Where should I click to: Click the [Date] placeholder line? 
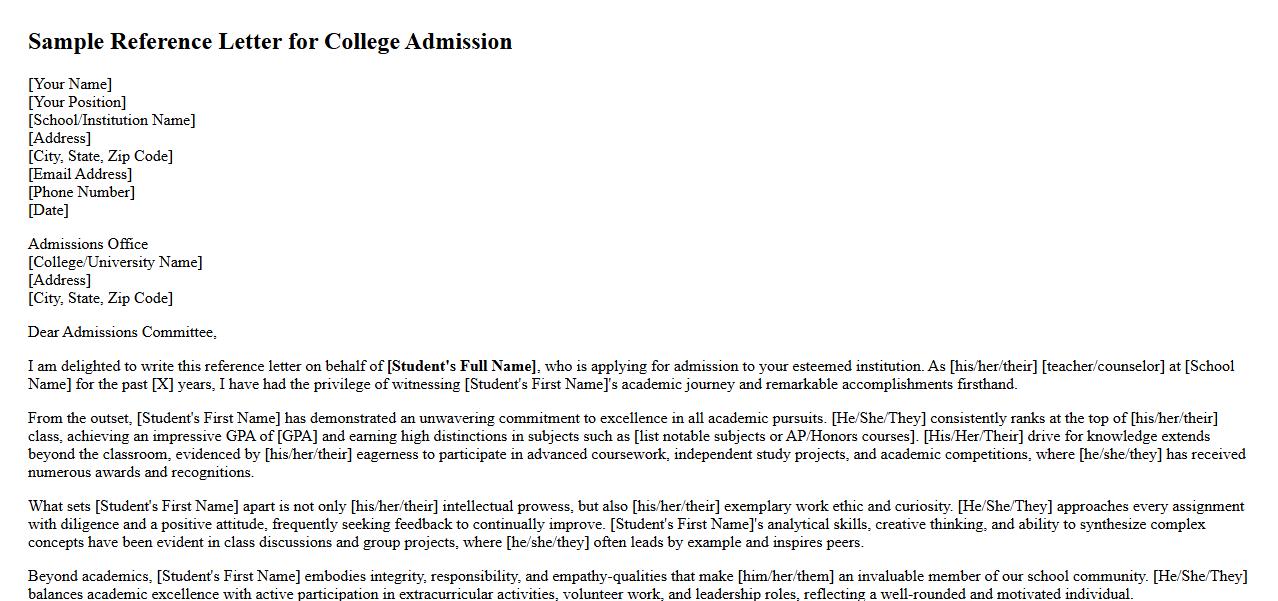48,210
